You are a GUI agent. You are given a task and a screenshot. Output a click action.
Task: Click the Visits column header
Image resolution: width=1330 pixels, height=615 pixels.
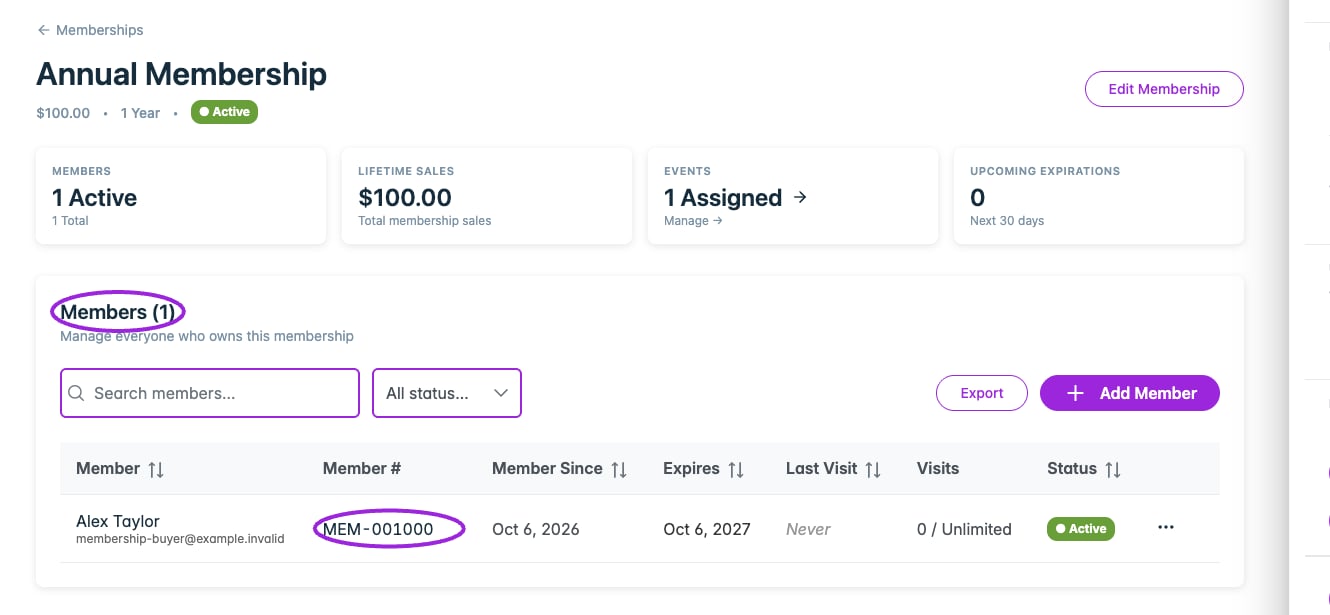(938, 468)
